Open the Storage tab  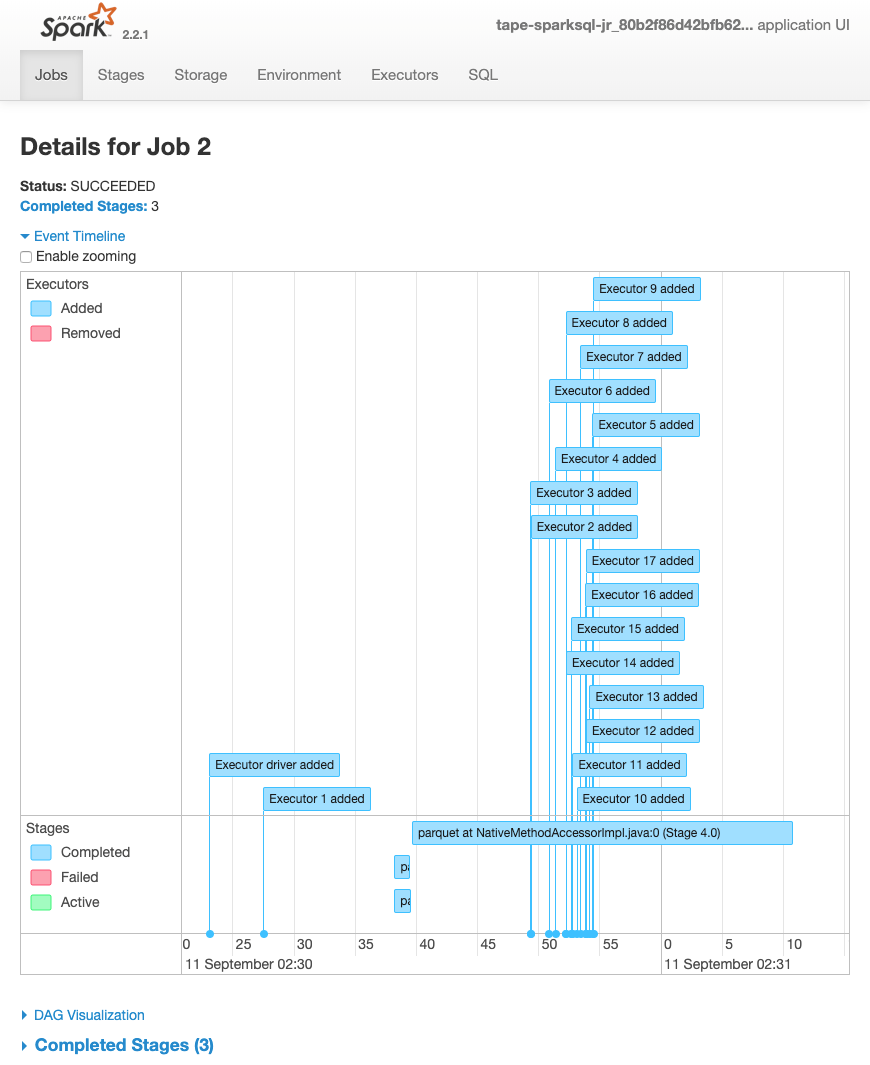coord(200,75)
